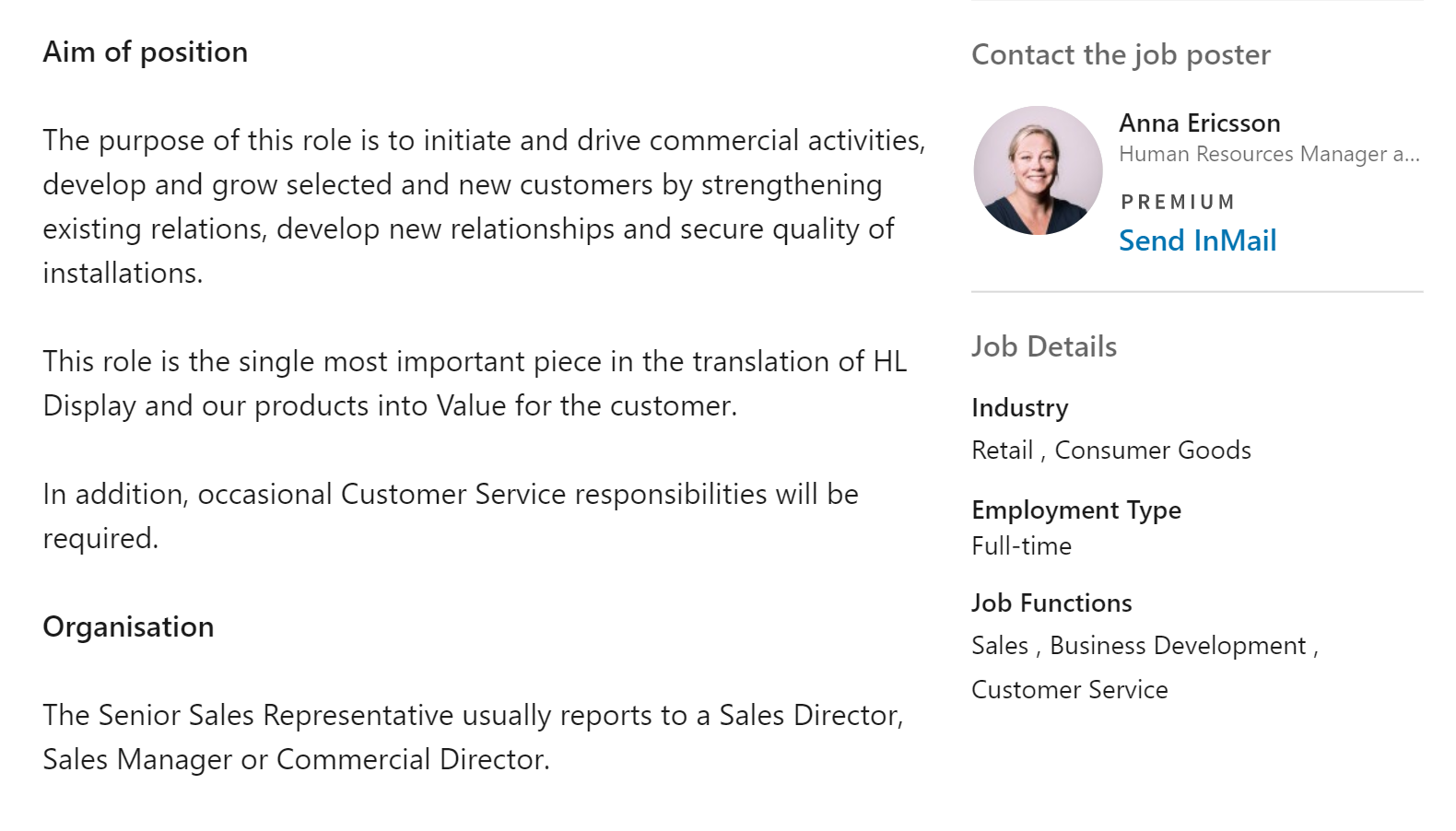The width and height of the screenshot is (1456, 831).
Task: Select the Retail industry text
Action: 1002,450
